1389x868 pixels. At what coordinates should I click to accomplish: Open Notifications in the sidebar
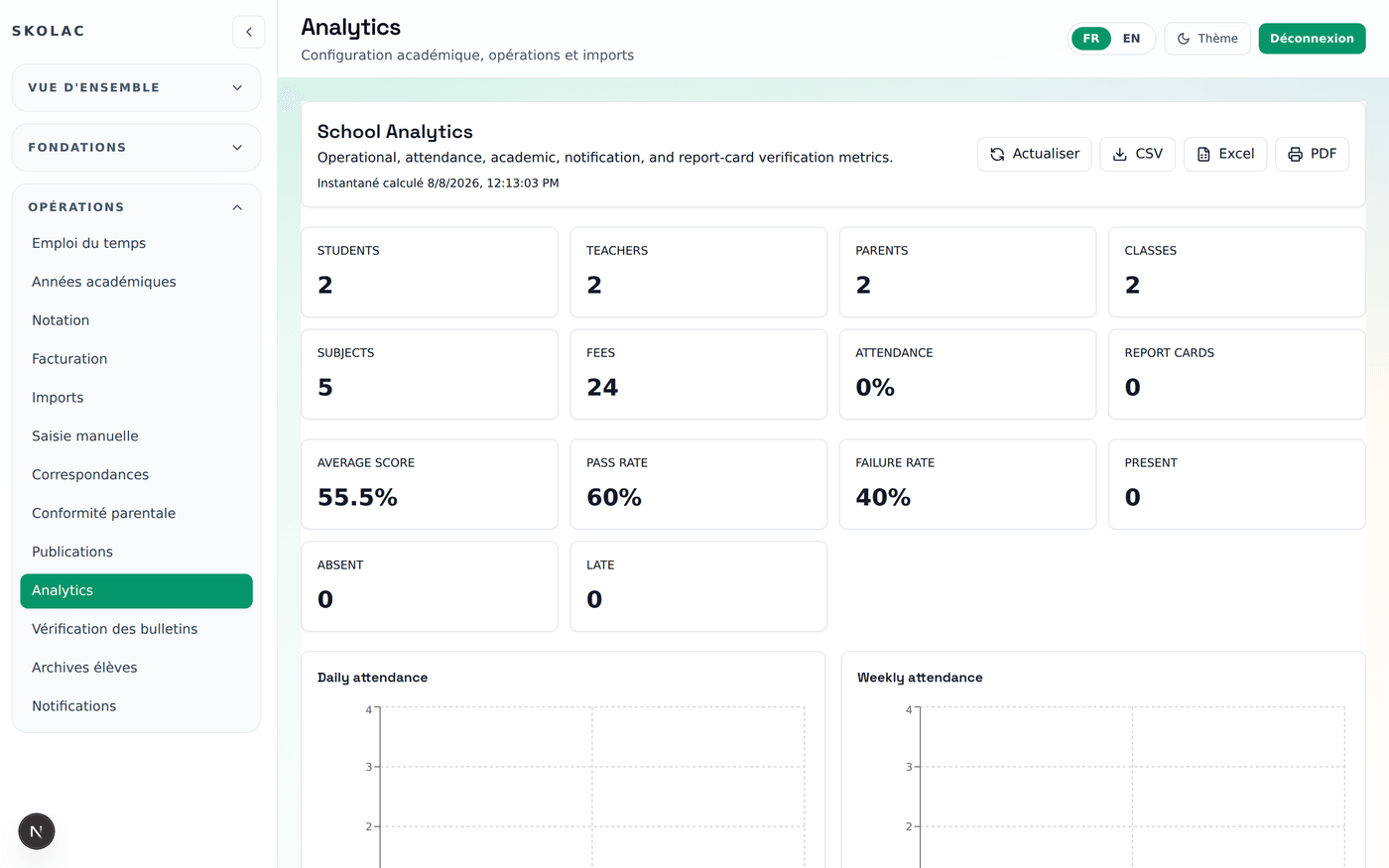(x=136, y=706)
